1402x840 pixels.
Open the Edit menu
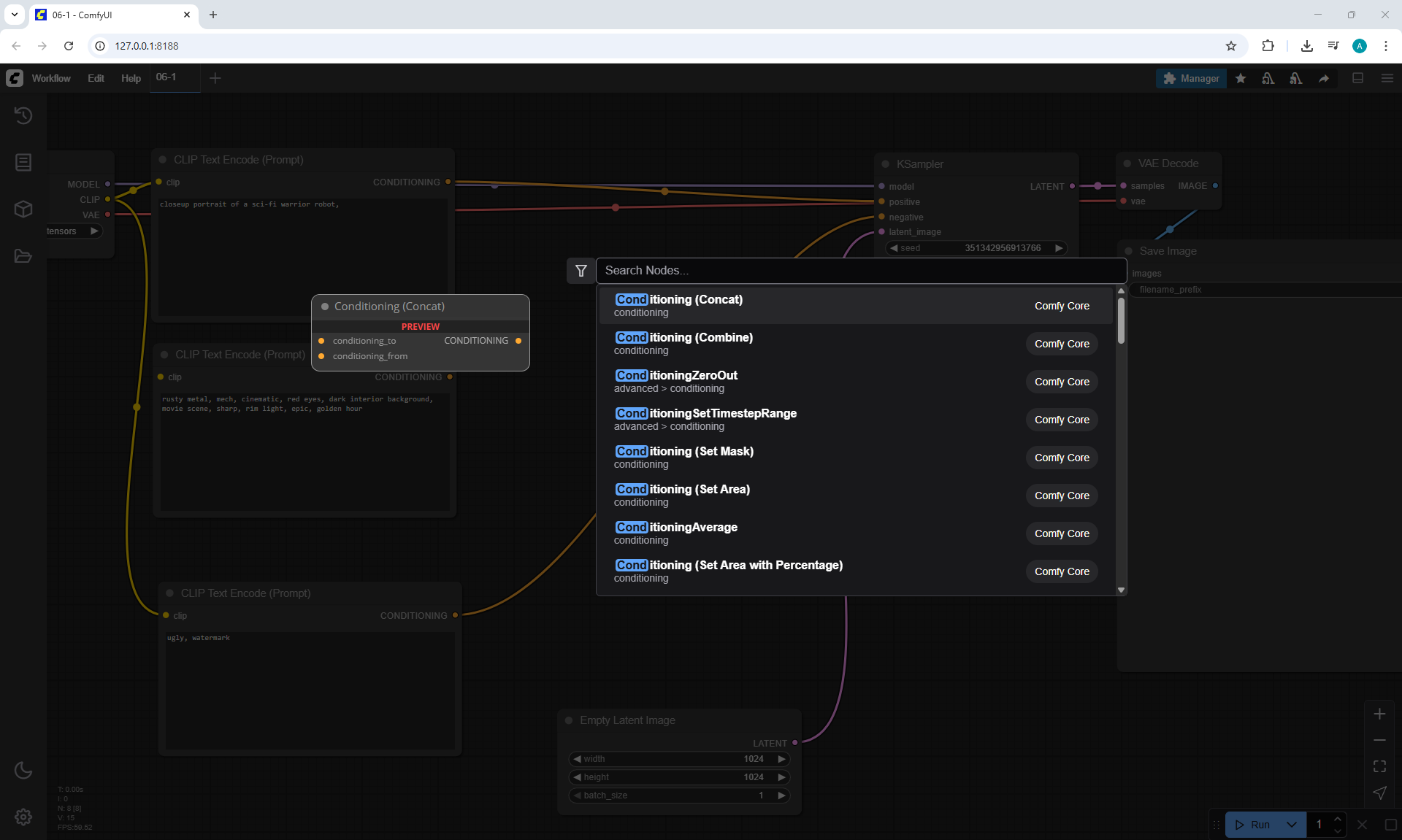[x=96, y=78]
